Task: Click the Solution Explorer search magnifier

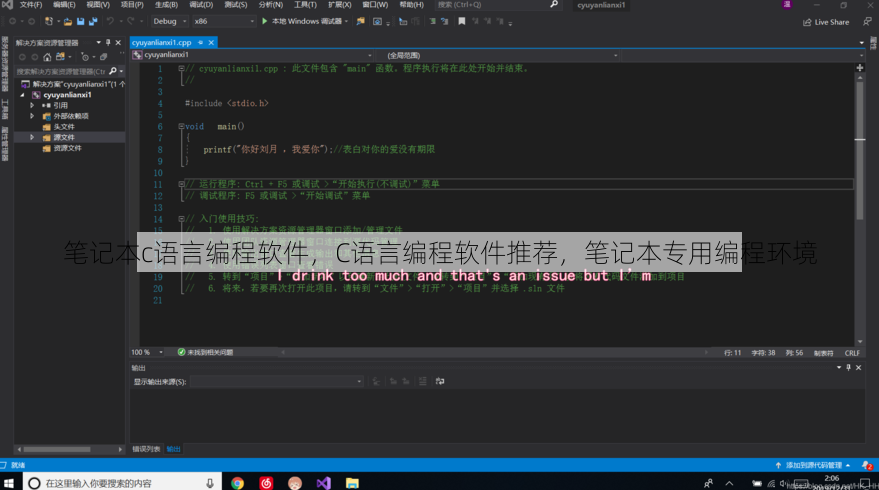Action: click(x=113, y=71)
